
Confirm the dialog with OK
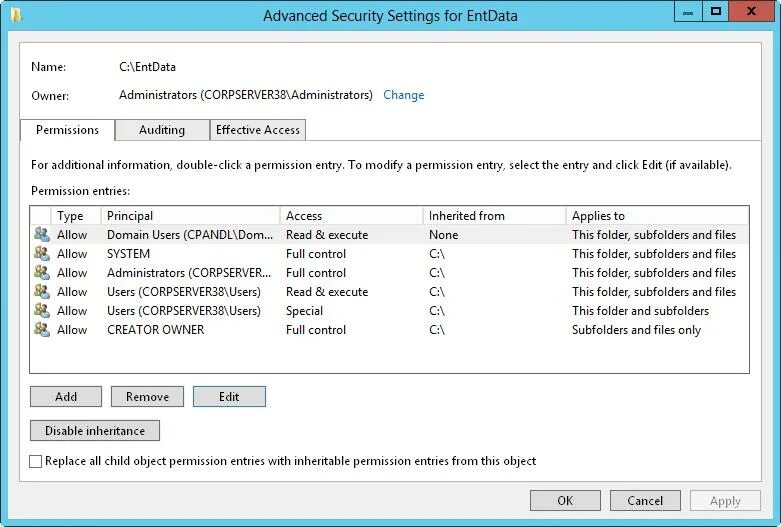point(565,501)
